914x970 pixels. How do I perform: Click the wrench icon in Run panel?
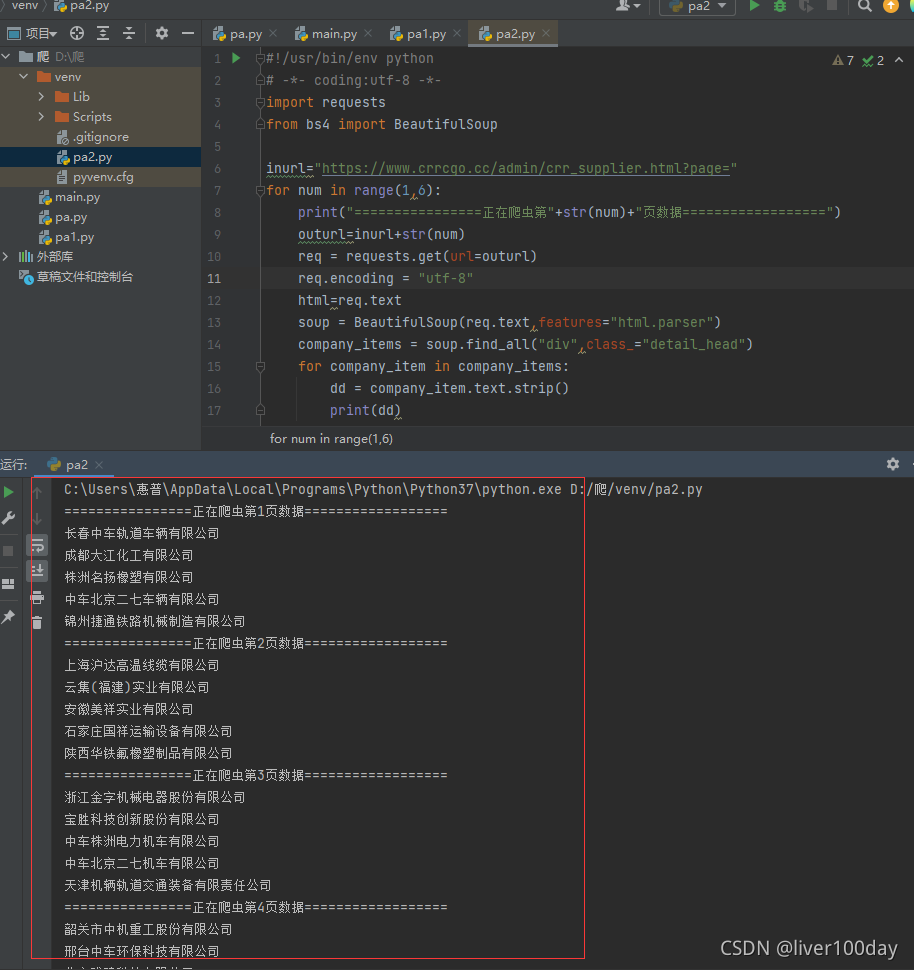[9, 518]
